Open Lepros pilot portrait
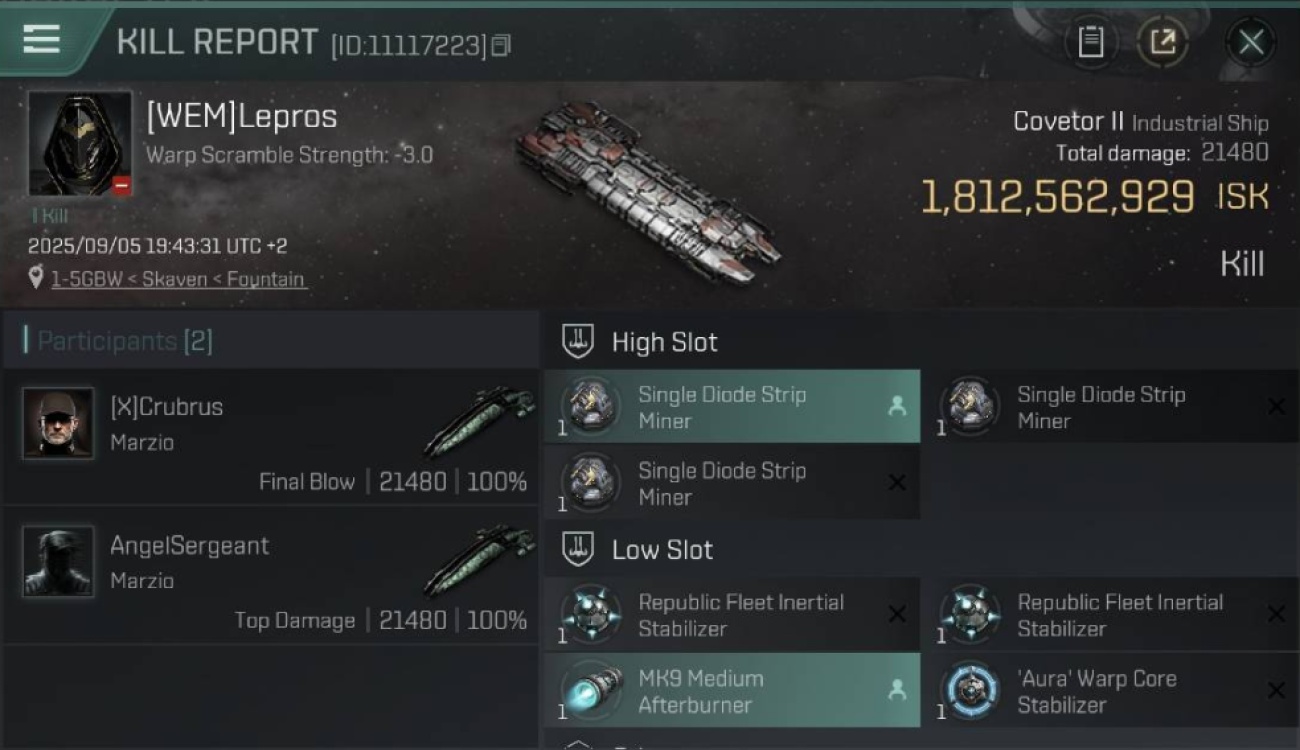1300x750 pixels. (80, 144)
